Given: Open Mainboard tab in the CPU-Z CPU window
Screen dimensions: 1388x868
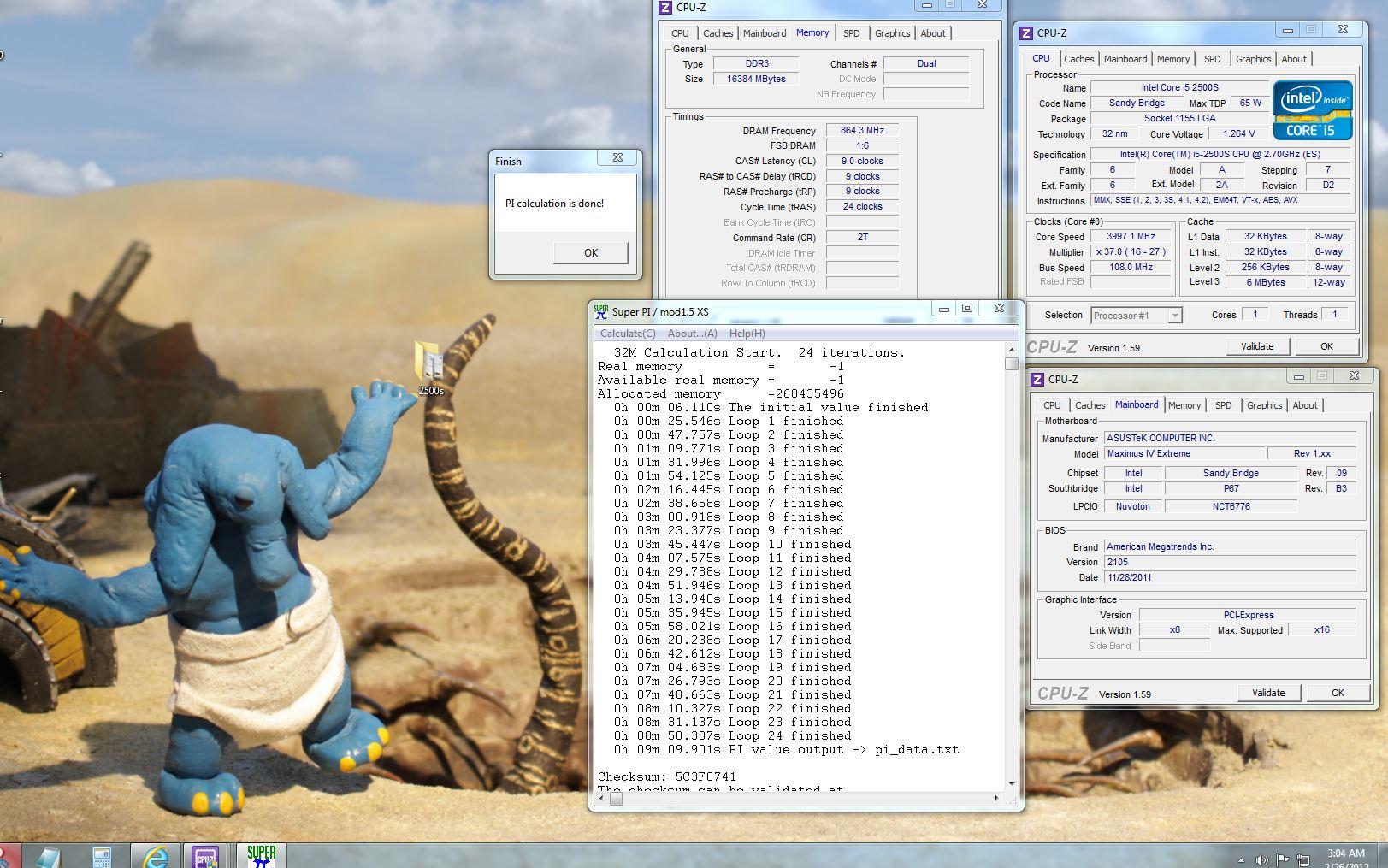Looking at the screenshot, I should tap(1125, 59).
